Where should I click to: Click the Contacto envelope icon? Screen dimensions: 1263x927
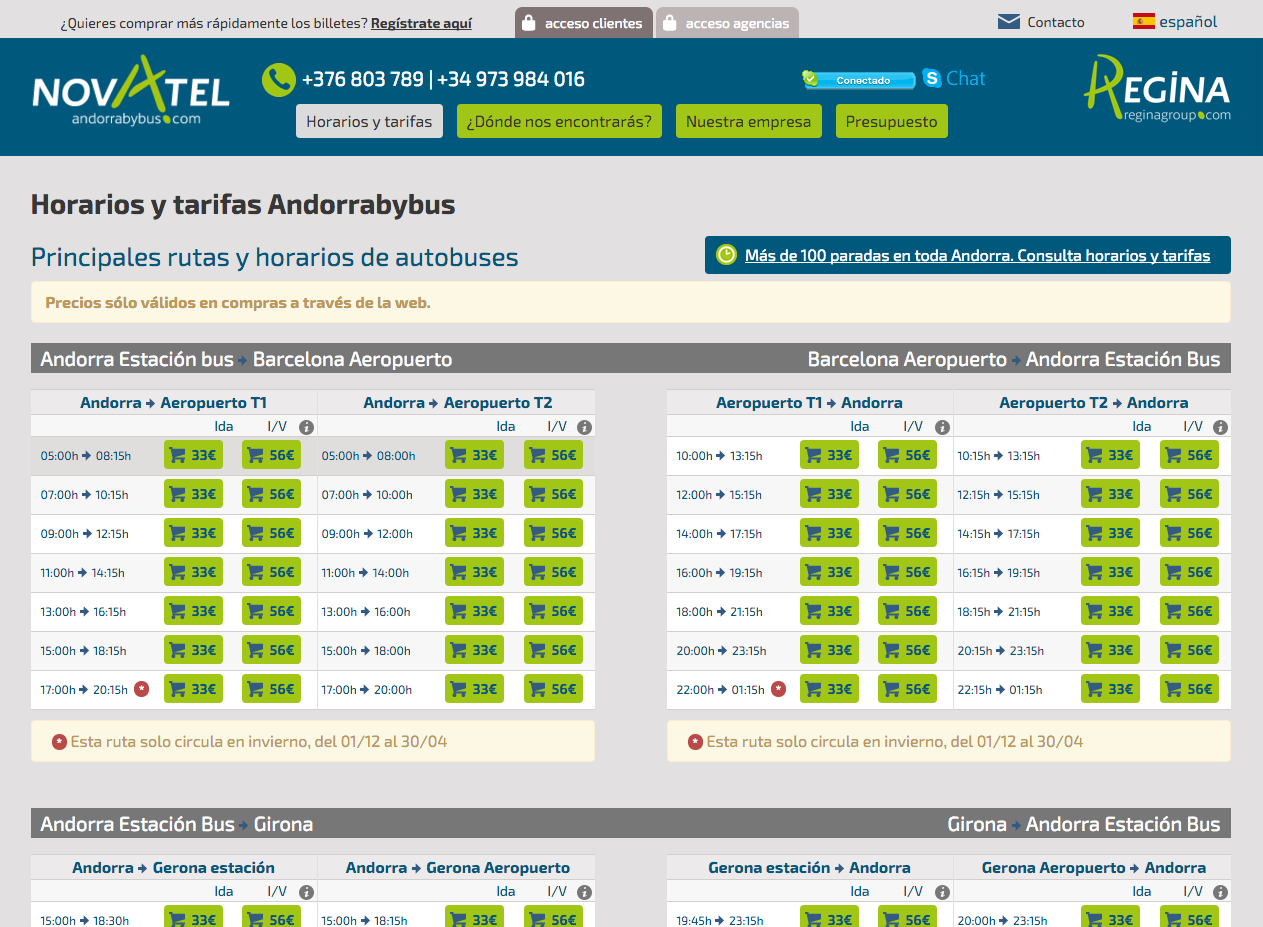tap(1009, 22)
